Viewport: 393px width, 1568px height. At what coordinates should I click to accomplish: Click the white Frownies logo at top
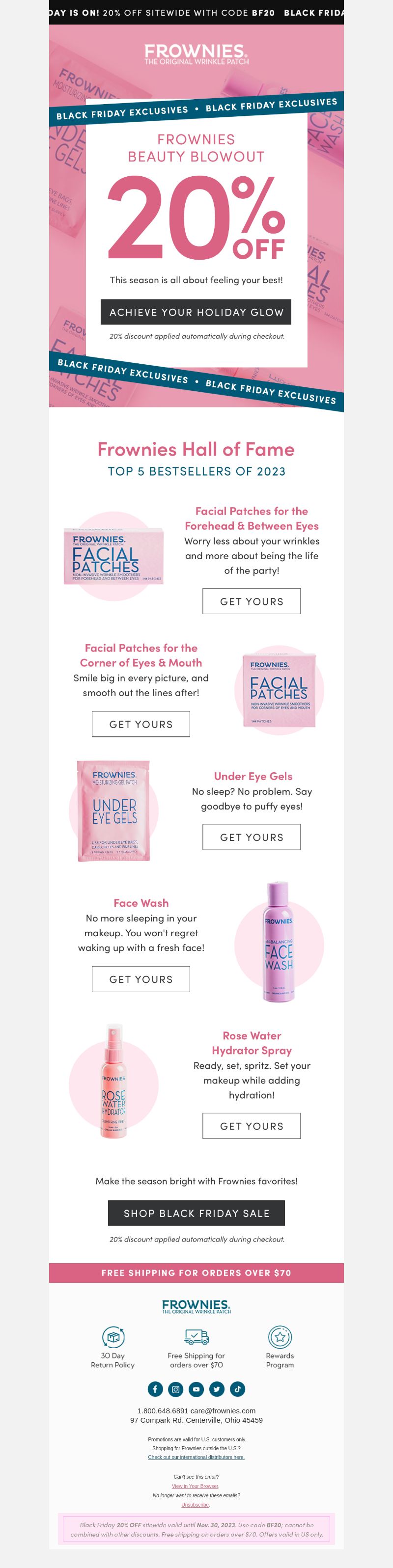[x=196, y=54]
